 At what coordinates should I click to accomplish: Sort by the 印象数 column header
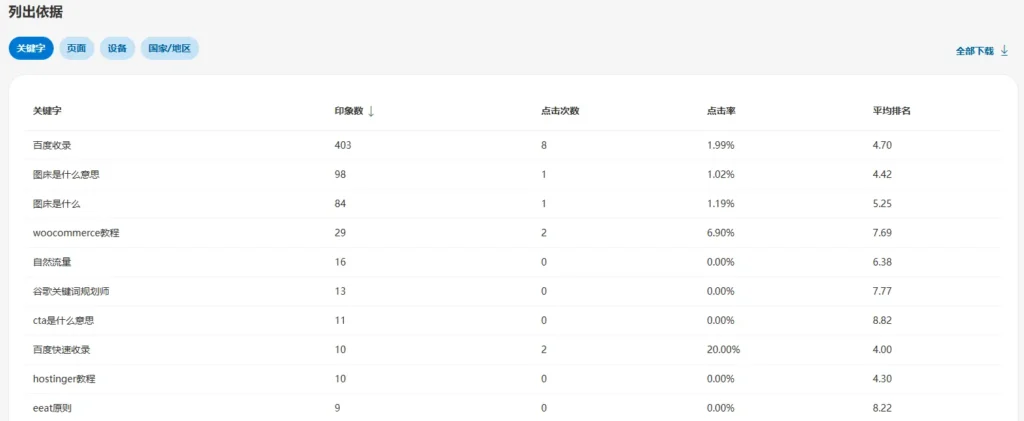pos(349,111)
